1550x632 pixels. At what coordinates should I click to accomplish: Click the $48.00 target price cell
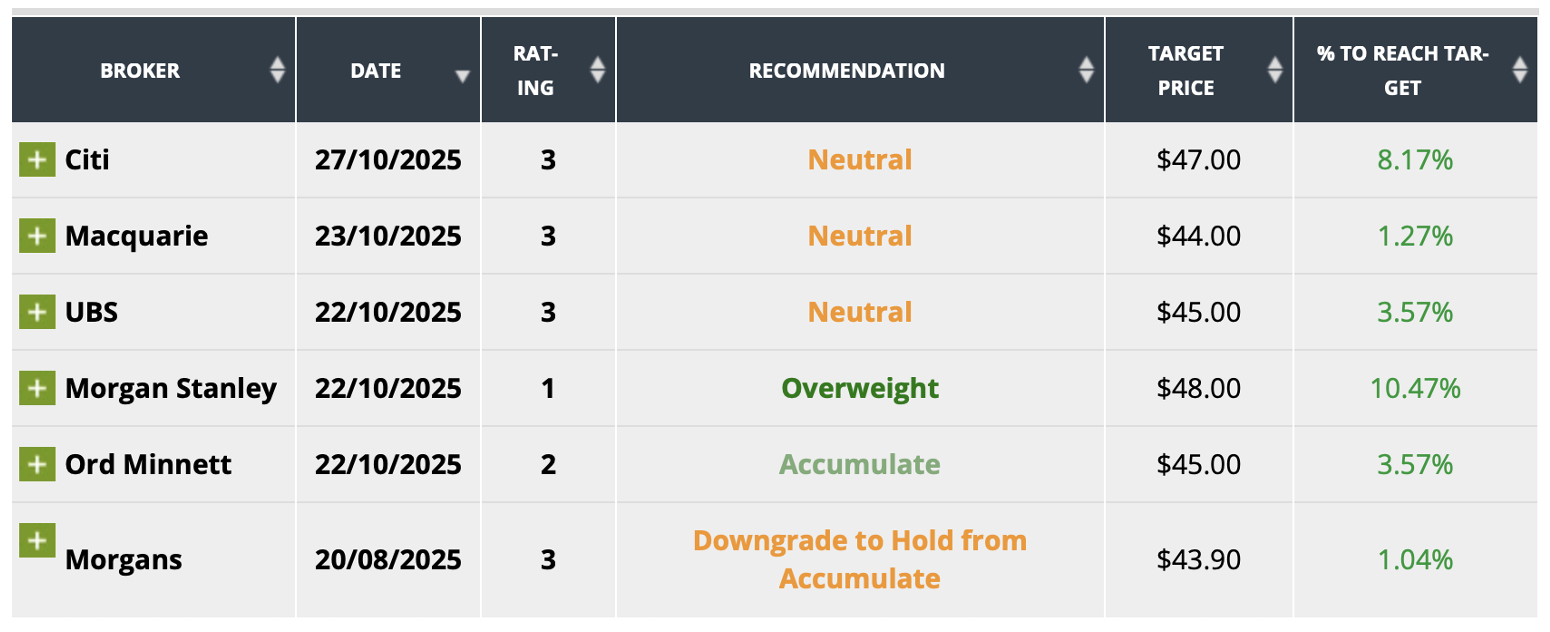point(1198,388)
